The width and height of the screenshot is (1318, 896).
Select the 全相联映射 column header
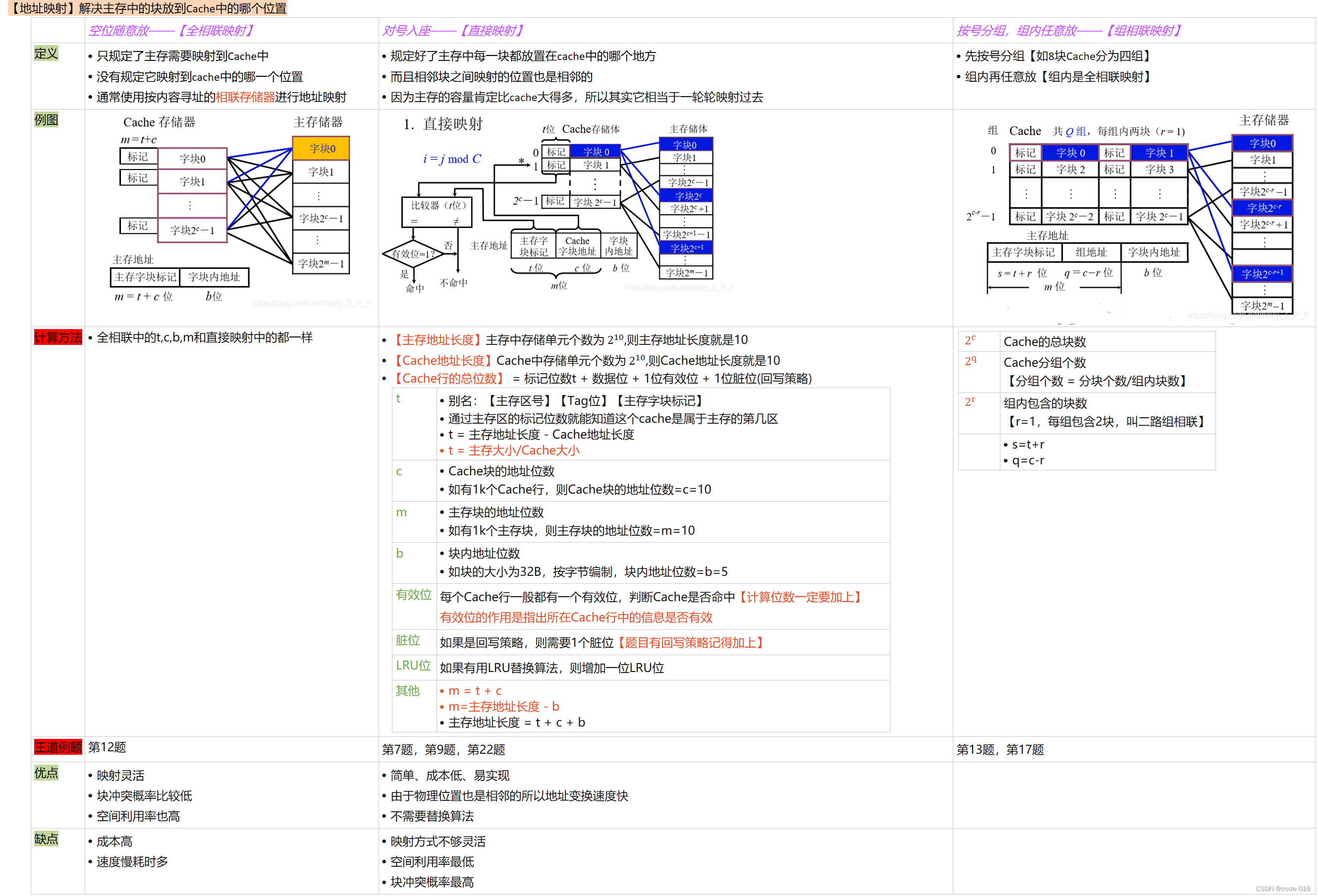171,31
